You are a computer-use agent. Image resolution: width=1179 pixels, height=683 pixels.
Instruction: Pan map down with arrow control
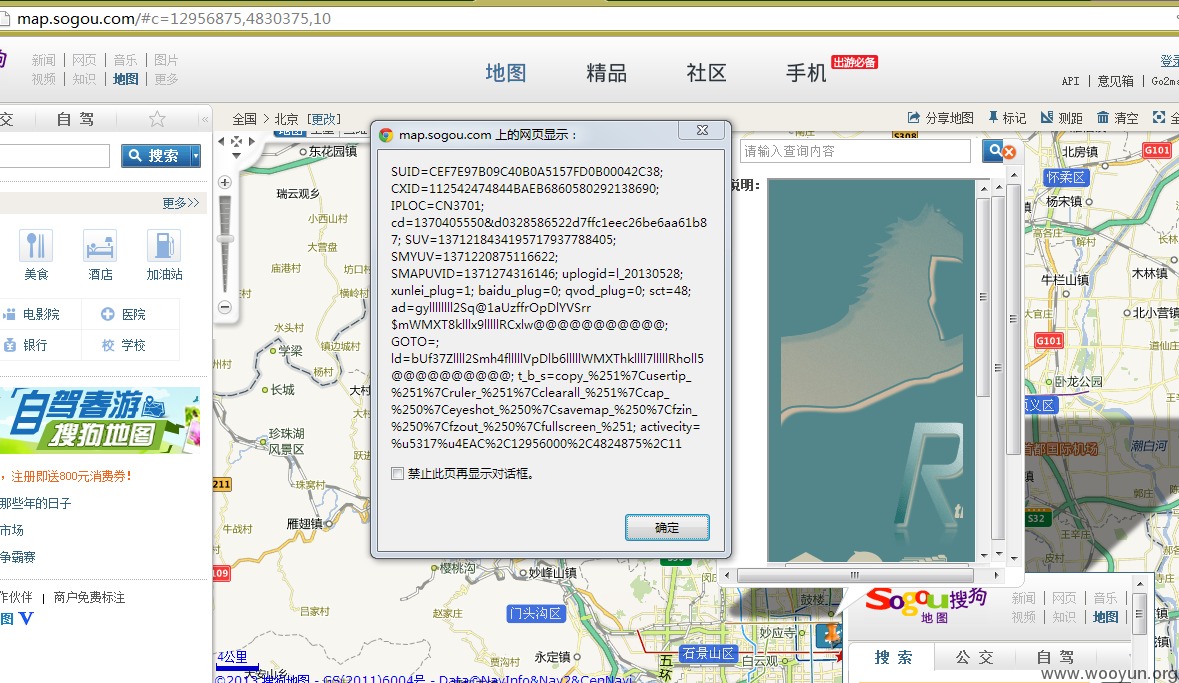click(237, 156)
